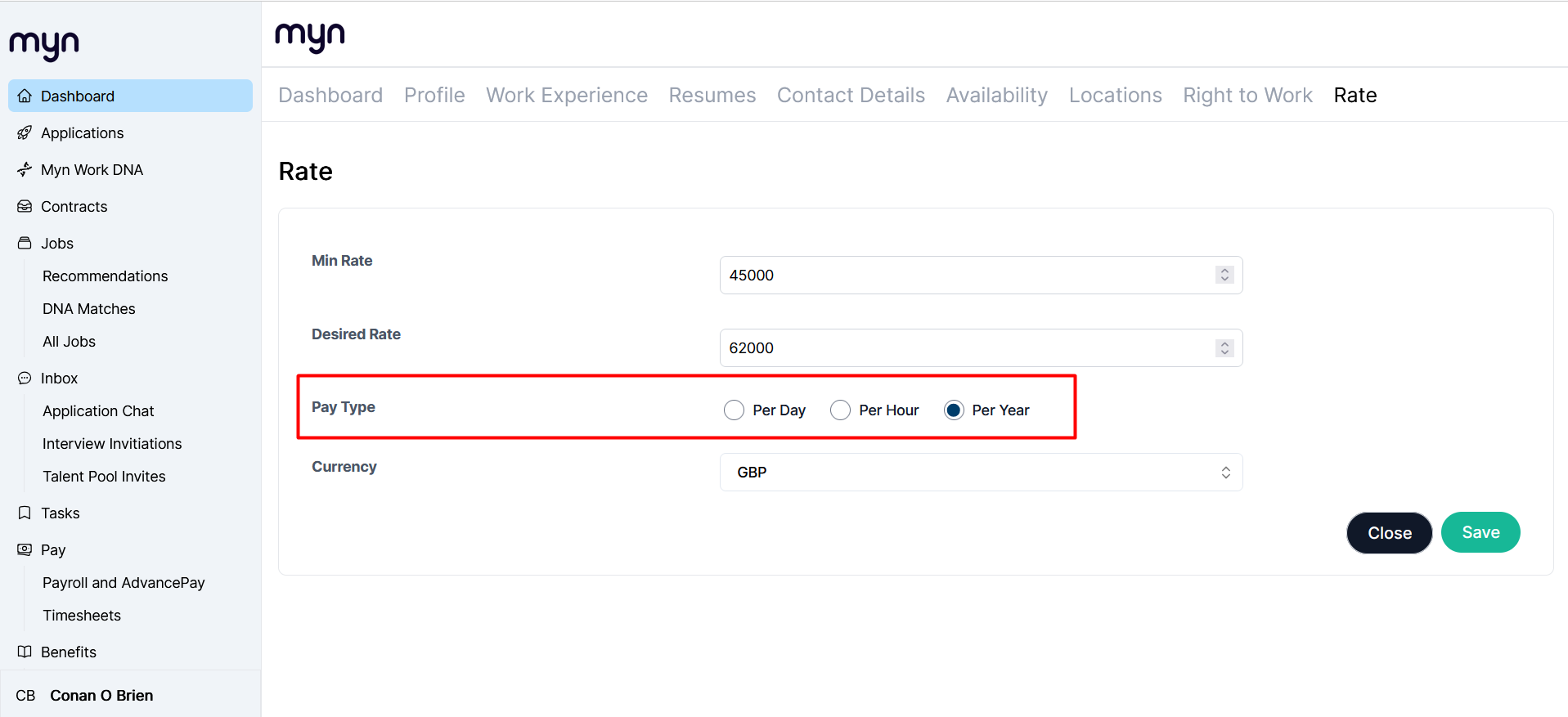This screenshot has width=1568, height=717.
Task: Click the Desired Rate input field
Action: pyautogui.click(x=981, y=347)
